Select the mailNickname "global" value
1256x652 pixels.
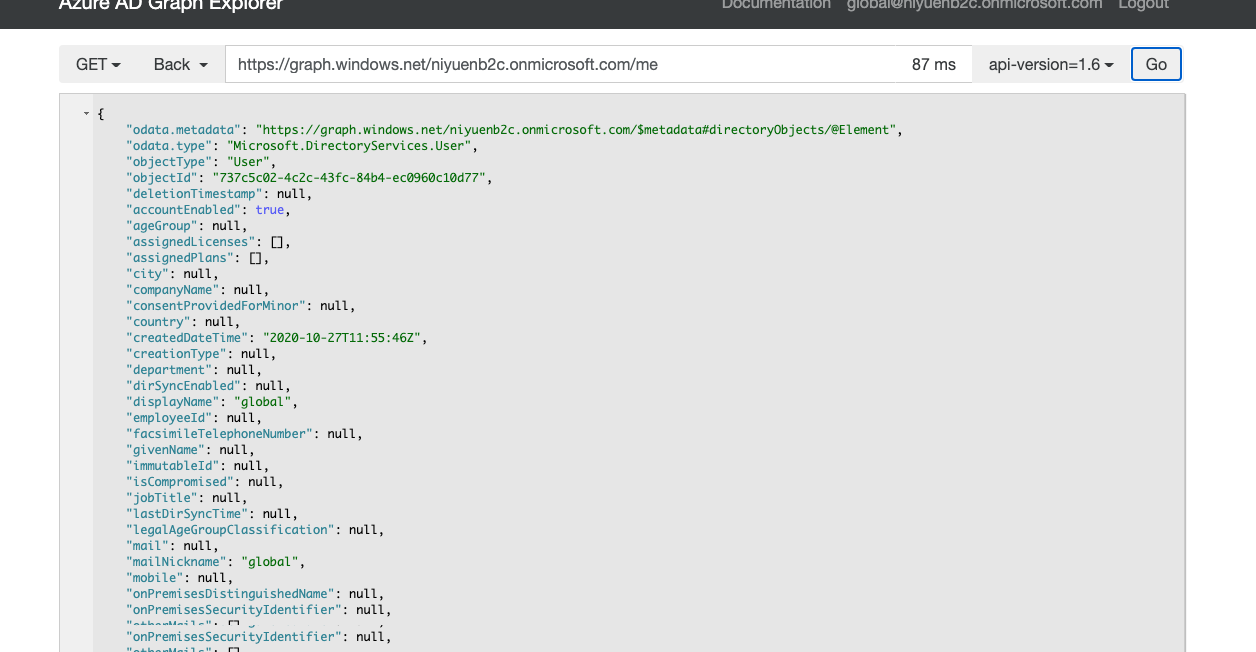[270, 562]
